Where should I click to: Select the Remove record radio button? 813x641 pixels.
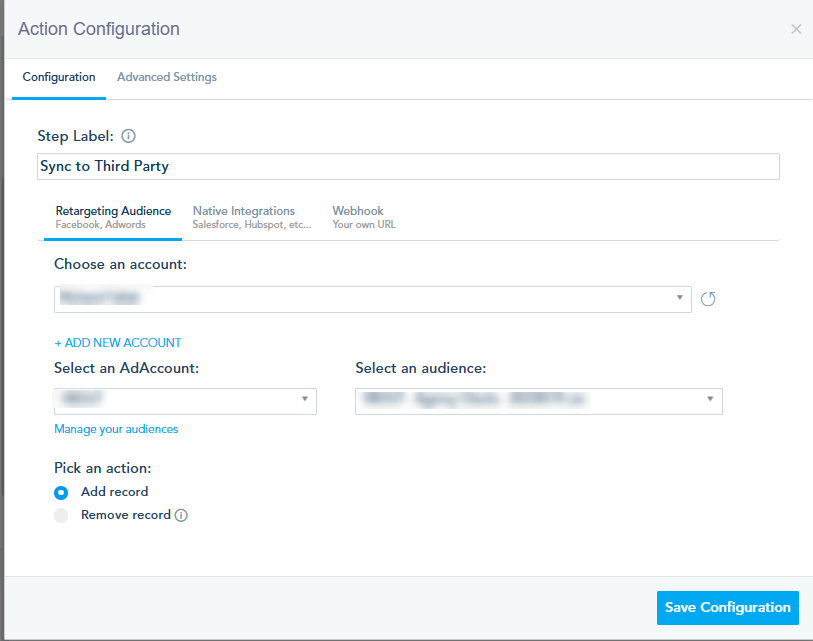pos(61,515)
